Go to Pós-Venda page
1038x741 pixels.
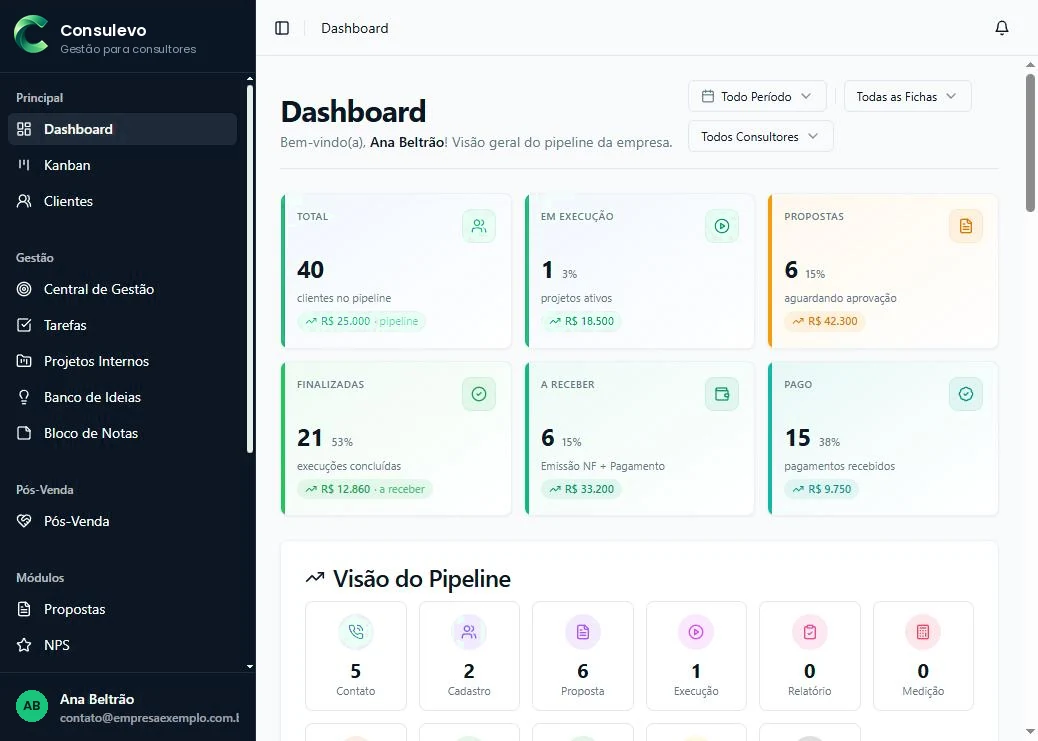pyautogui.click(x=122, y=520)
